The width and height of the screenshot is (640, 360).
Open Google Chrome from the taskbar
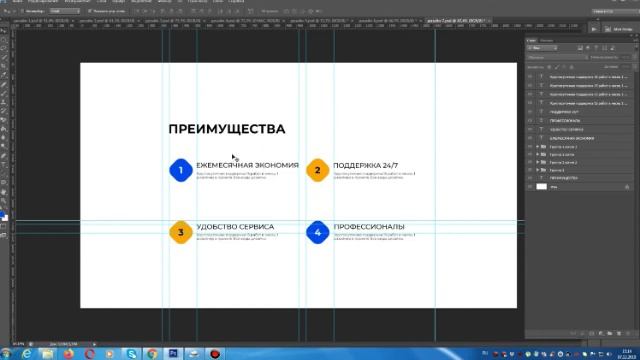(152, 353)
